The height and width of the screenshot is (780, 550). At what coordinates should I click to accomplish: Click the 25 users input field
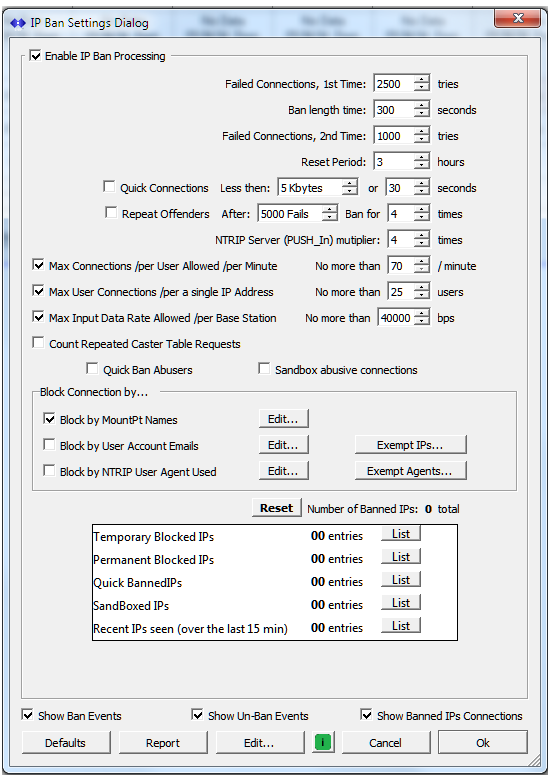(x=401, y=291)
